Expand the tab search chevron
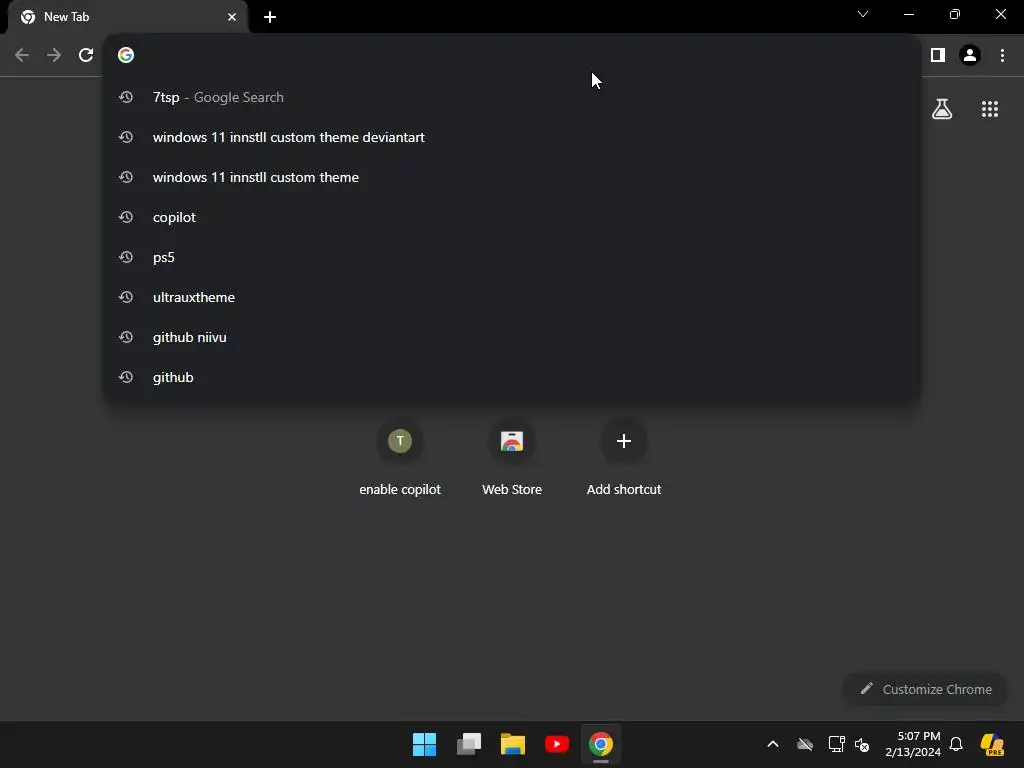Screen dimensions: 1024x768 (863, 14)
